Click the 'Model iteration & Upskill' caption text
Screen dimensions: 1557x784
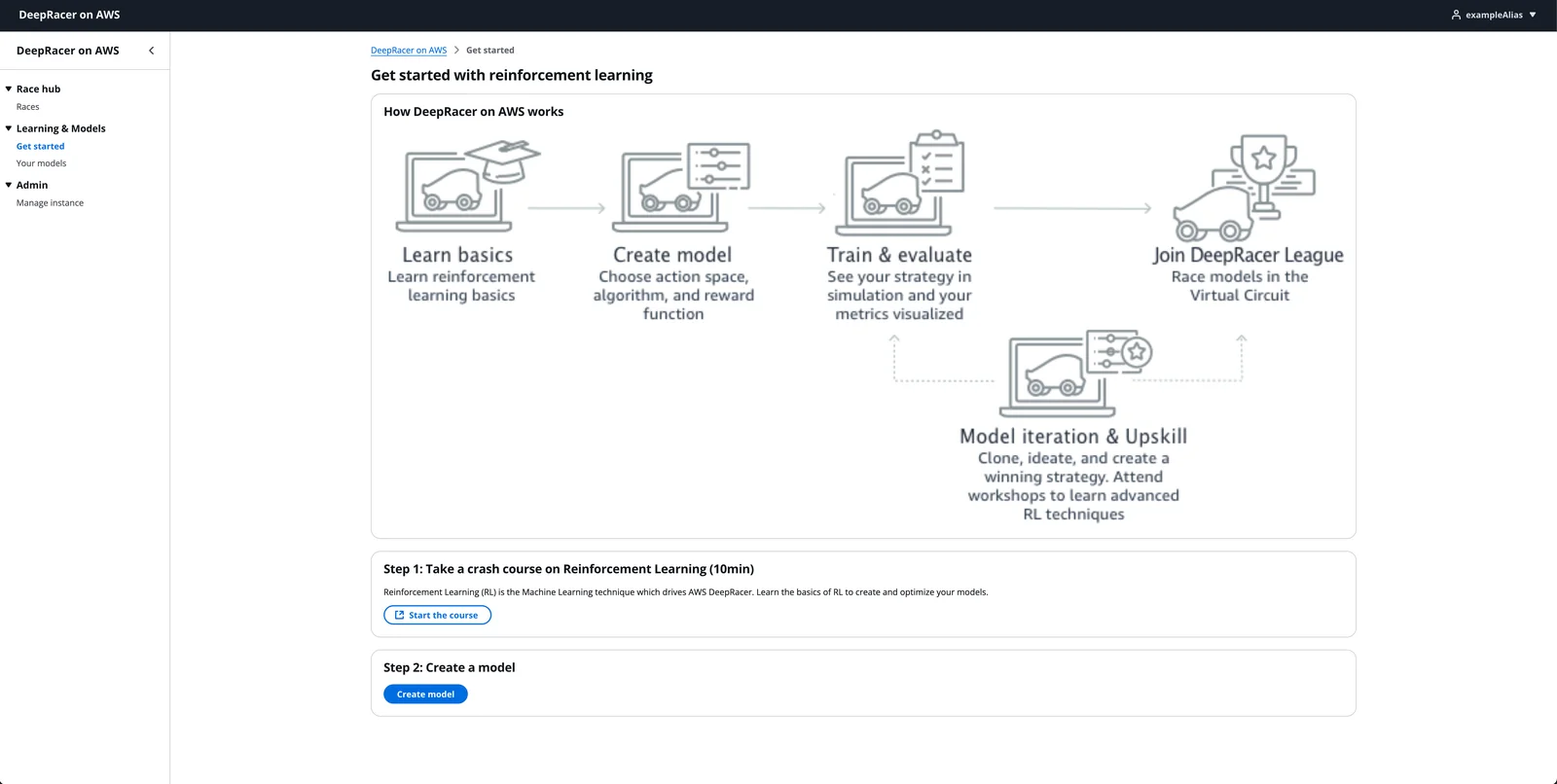point(1073,437)
